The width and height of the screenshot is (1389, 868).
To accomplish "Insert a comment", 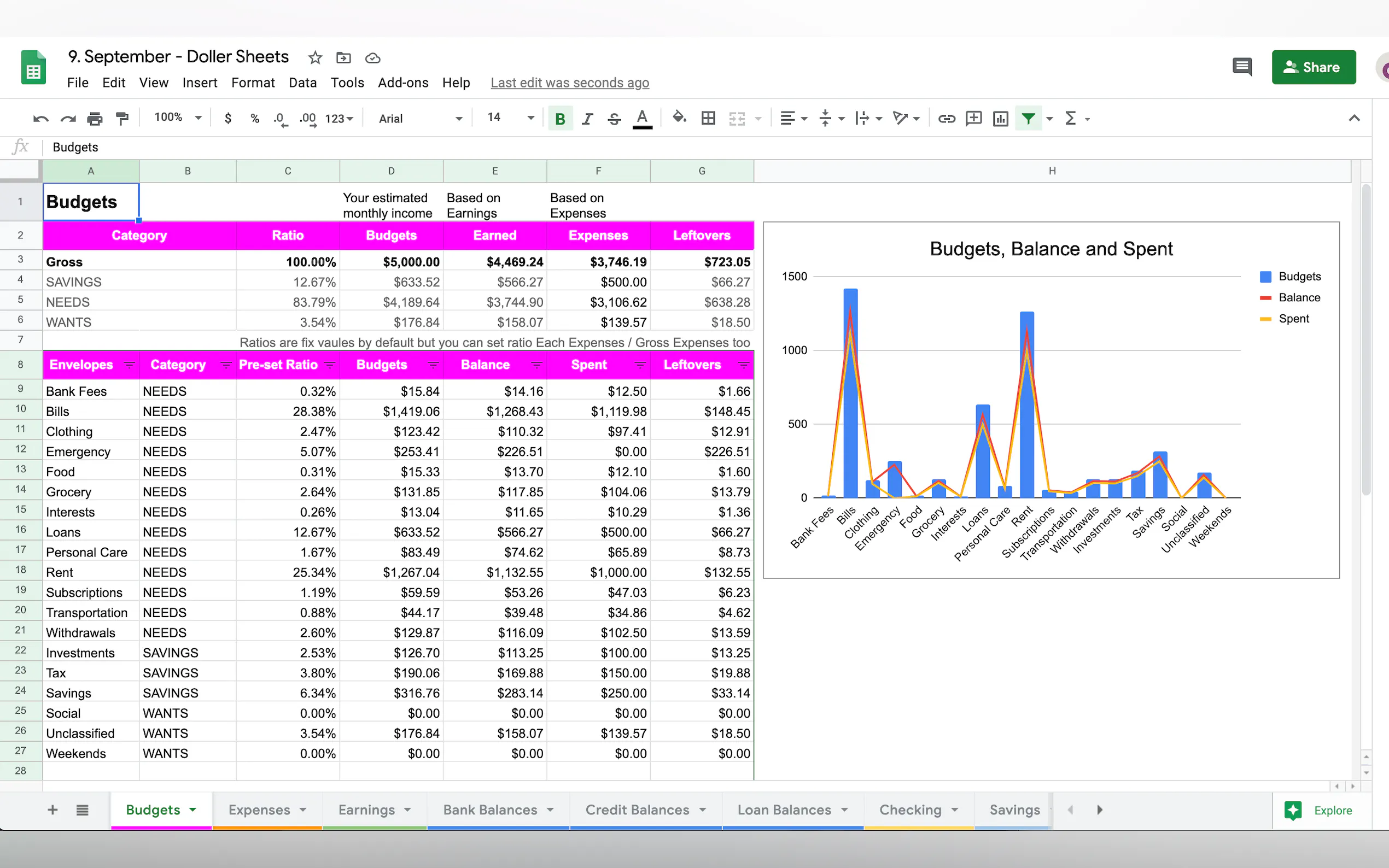I will coord(973,118).
